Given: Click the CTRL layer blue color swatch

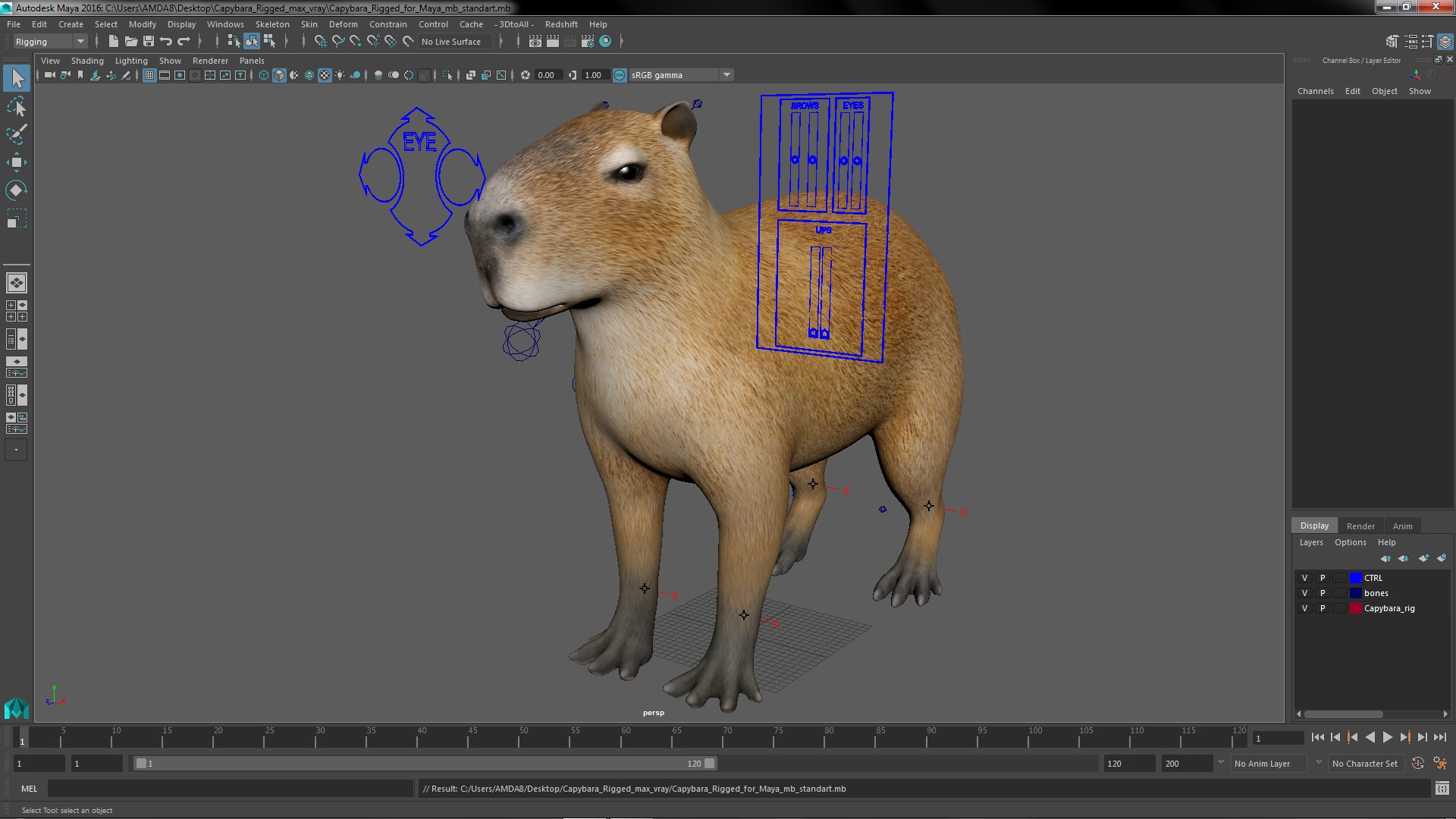Looking at the screenshot, I should coord(1356,578).
